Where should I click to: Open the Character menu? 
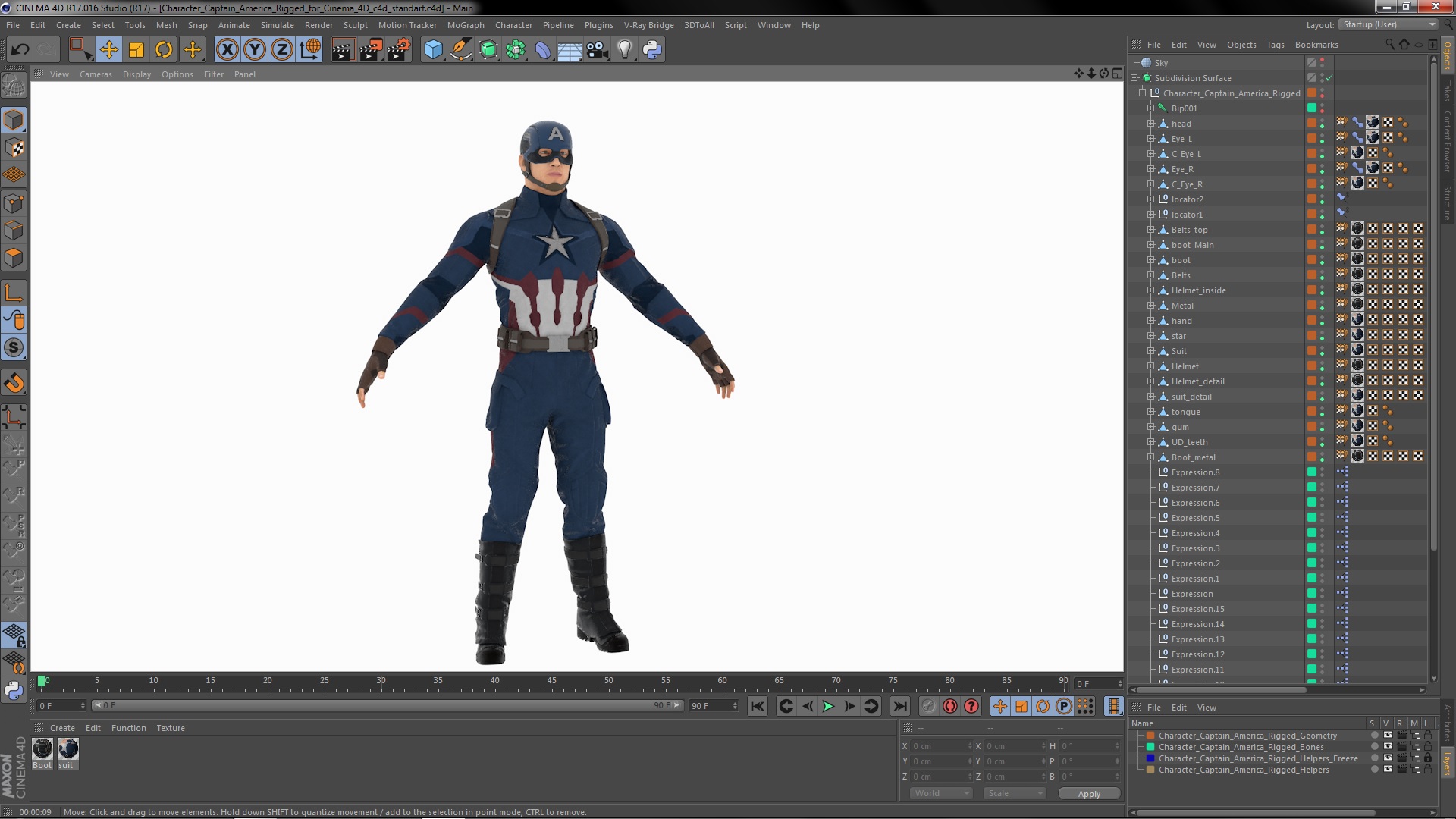(x=513, y=25)
